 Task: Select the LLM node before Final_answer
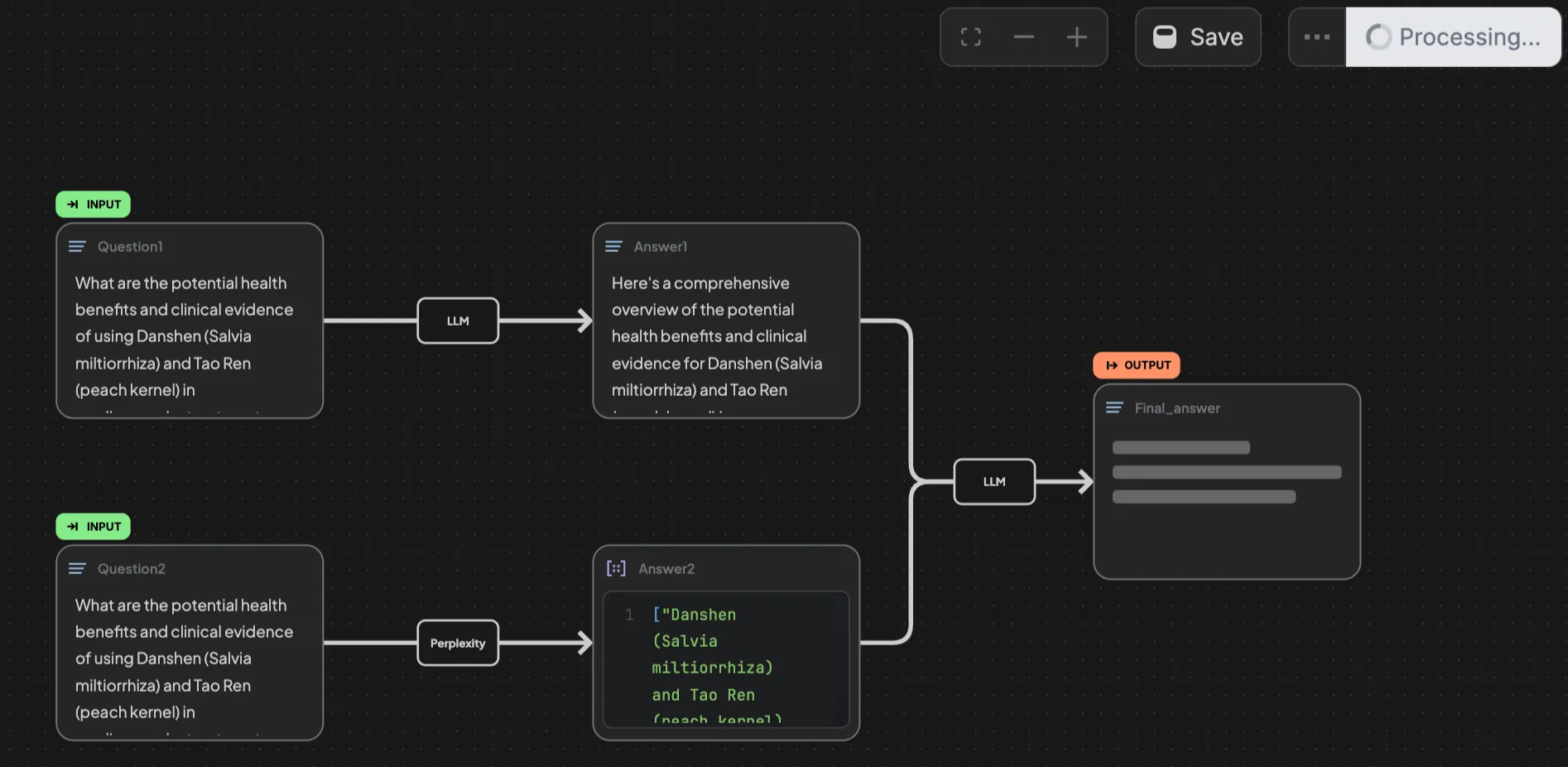click(x=994, y=481)
